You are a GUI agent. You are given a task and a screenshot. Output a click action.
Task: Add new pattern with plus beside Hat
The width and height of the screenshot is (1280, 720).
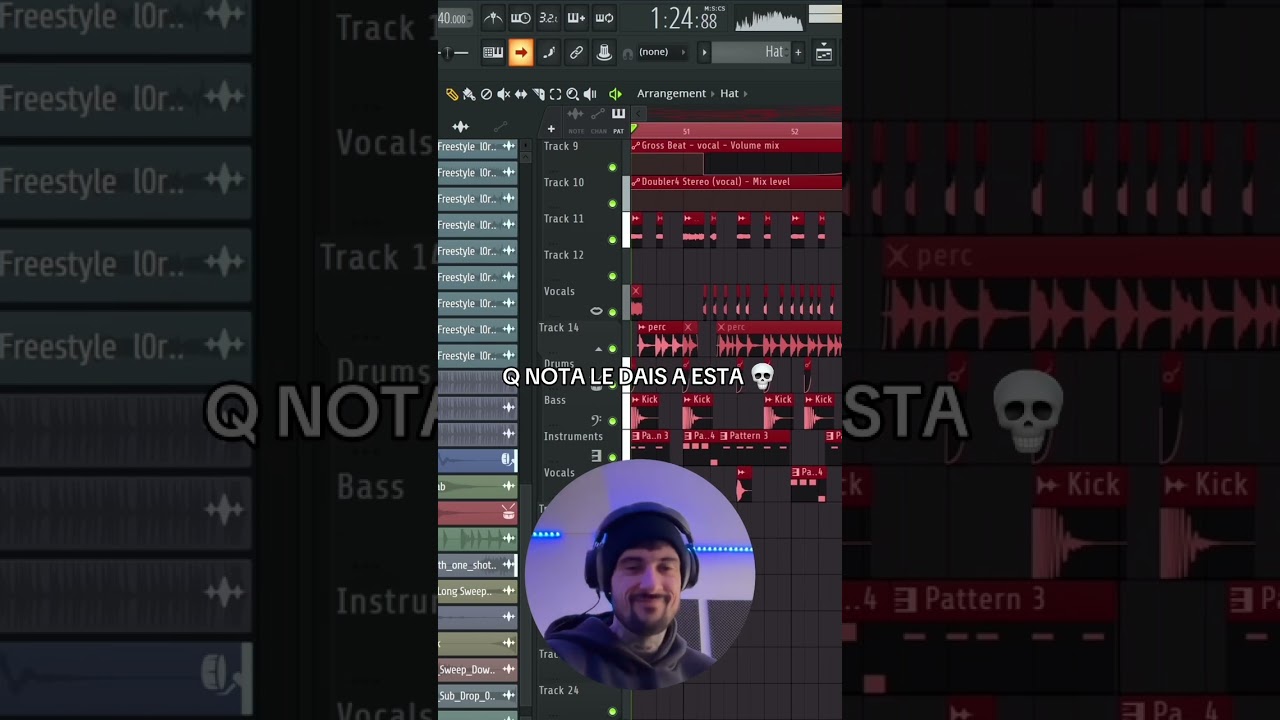point(798,52)
